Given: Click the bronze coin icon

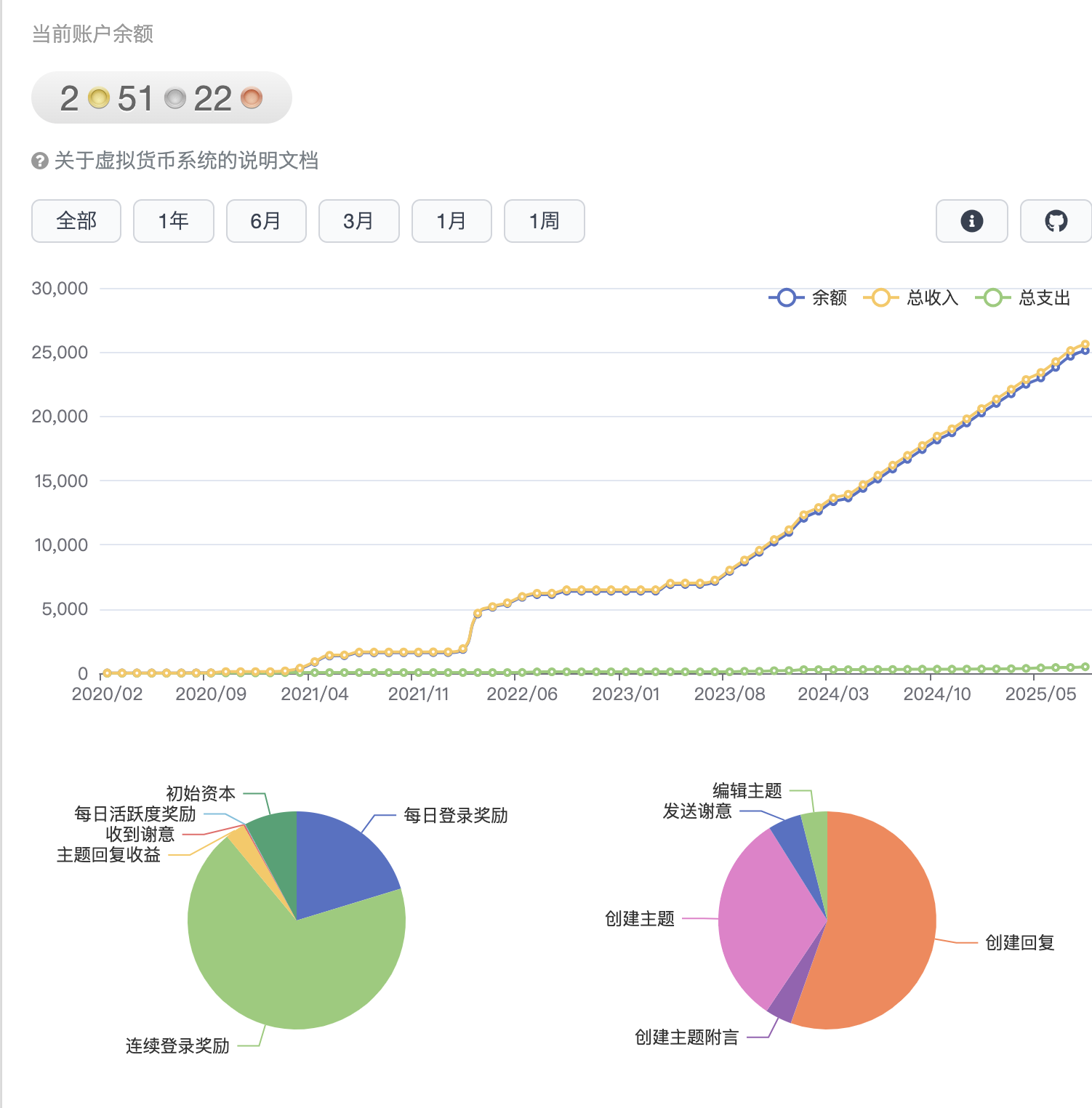Looking at the screenshot, I should pos(251,97).
